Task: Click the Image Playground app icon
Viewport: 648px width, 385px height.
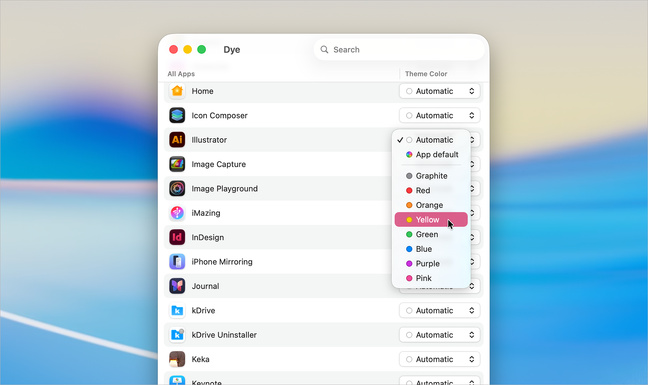Action: [177, 188]
